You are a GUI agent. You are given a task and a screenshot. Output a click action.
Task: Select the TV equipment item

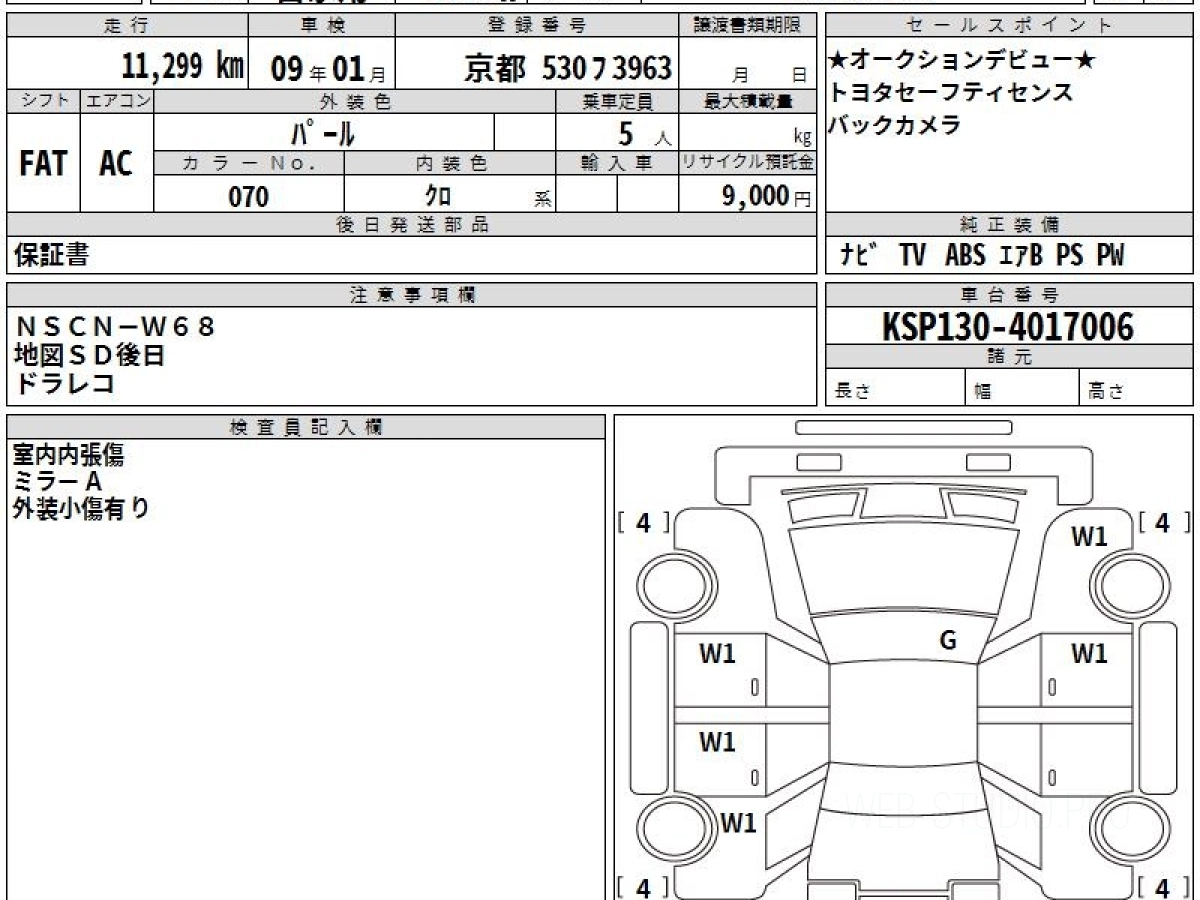tap(912, 256)
